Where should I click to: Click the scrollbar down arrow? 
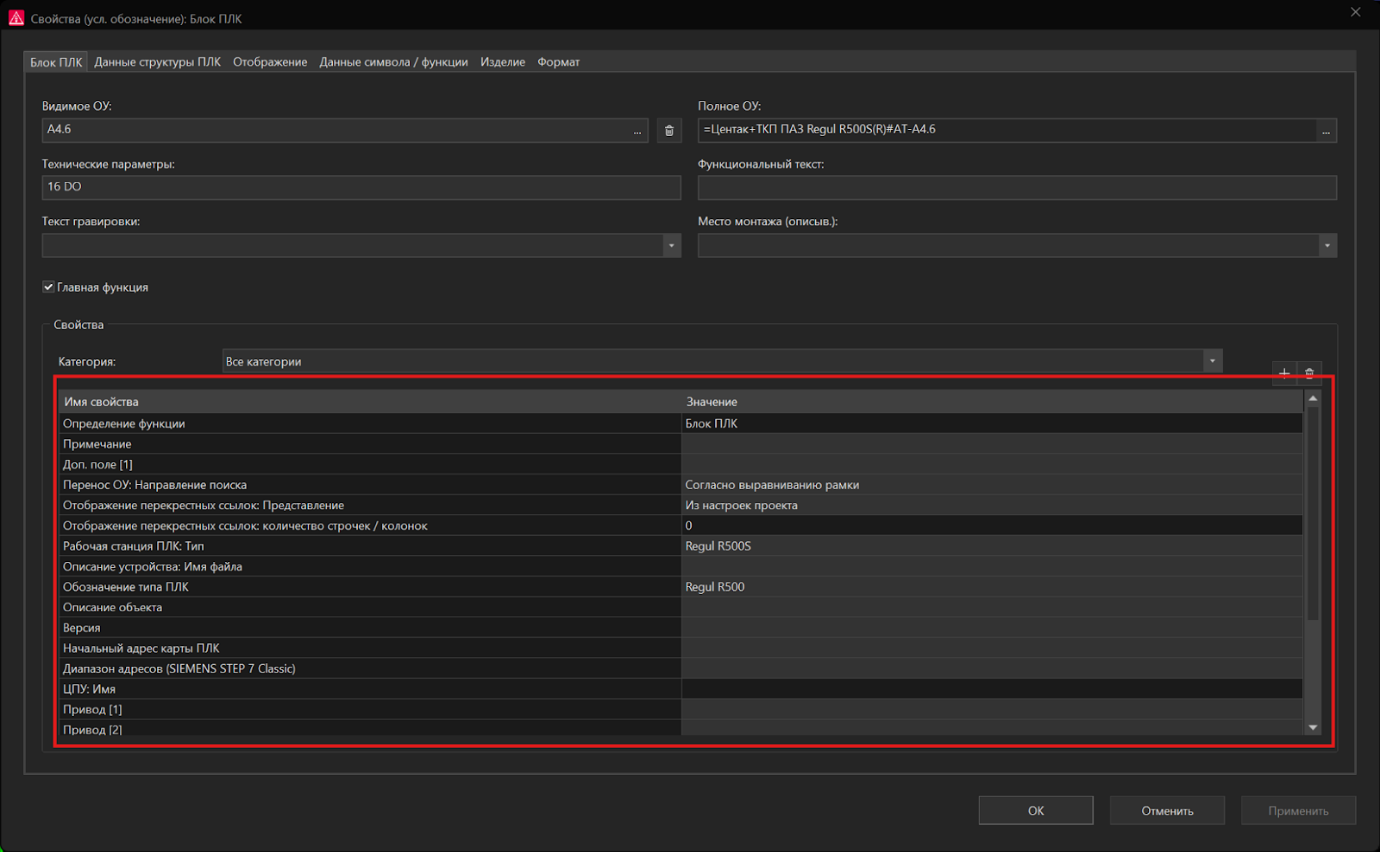pos(1312,727)
